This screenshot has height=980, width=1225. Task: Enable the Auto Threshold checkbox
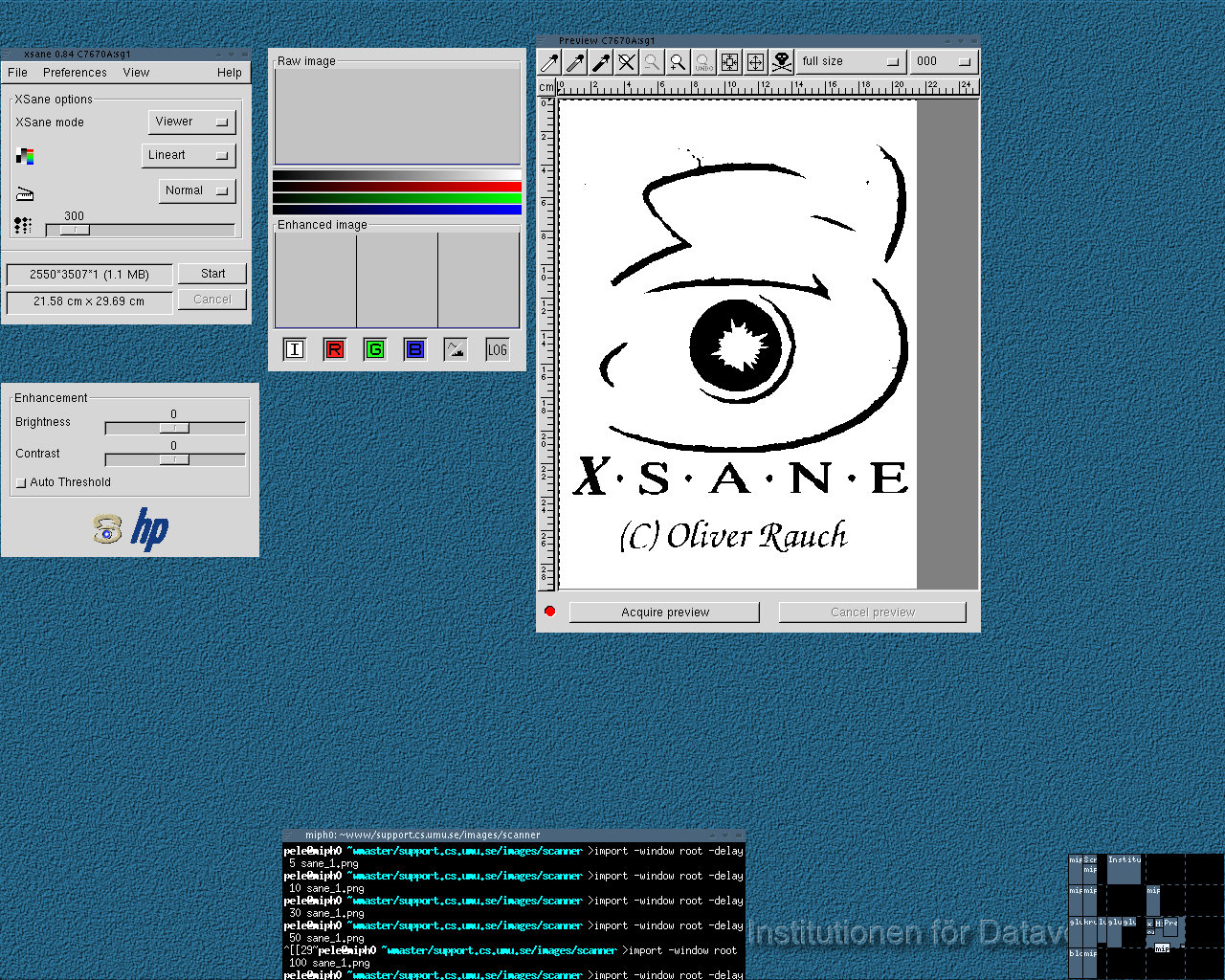21,483
